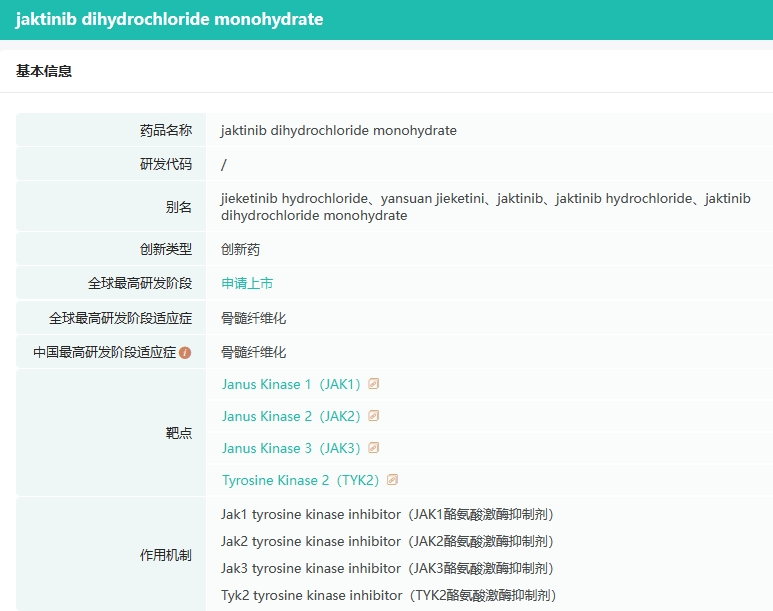This screenshot has width=773, height=611.
Task: Select the 基本信息 section header
Action: (x=44, y=71)
